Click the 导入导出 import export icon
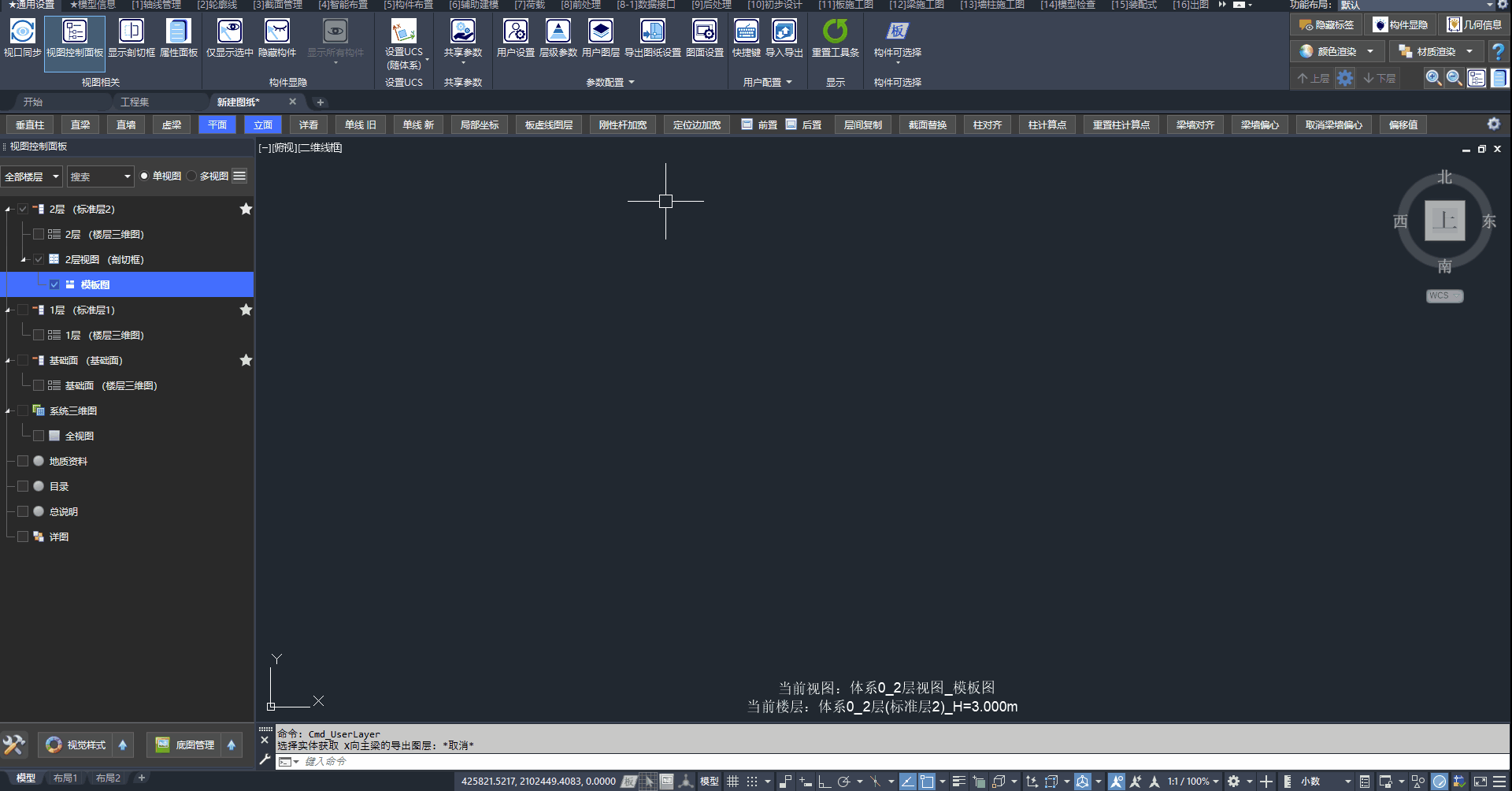The height and width of the screenshot is (791, 1512). coord(784,38)
